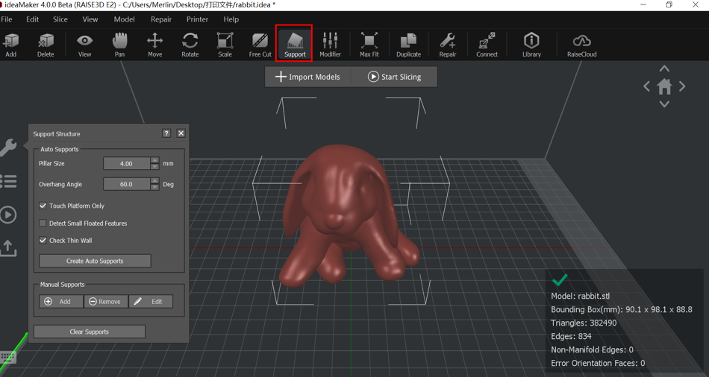Click the wrench icon in left sidebar
This screenshot has width=710, height=377.
(x=8, y=147)
